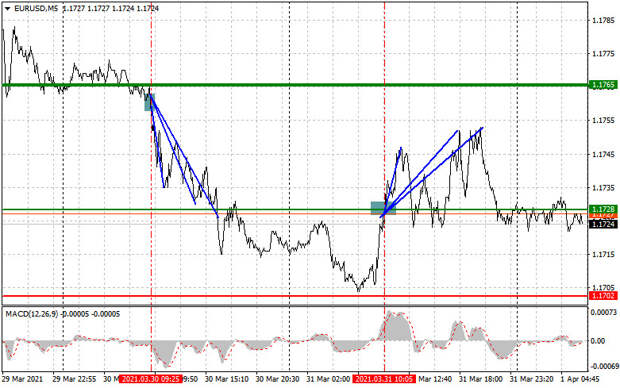Click the 1 Apr 04:45 time axis label
Screen dimensions: 620x388
point(580,379)
